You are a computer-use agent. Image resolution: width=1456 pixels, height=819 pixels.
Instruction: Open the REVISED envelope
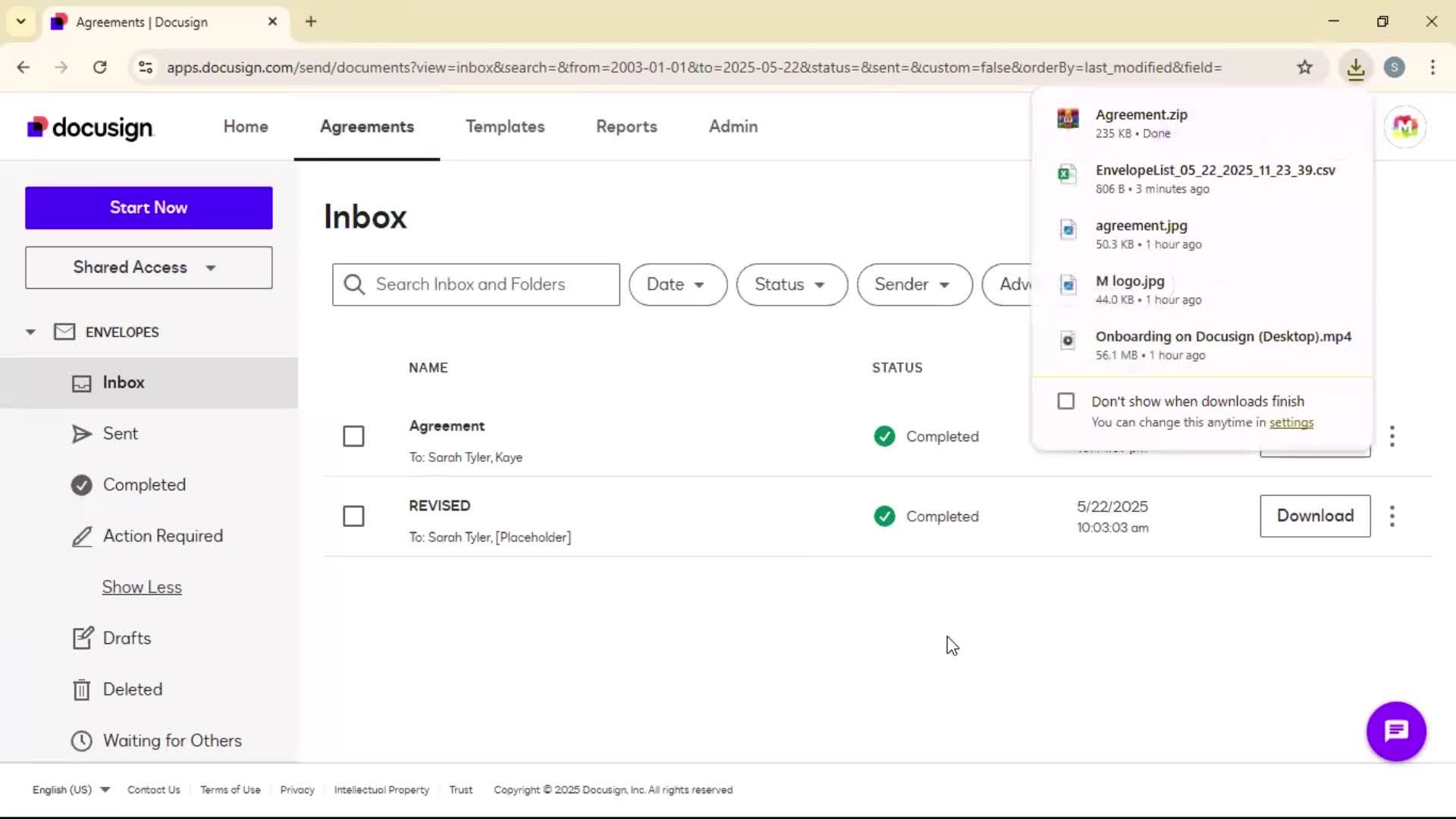[x=439, y=506]
